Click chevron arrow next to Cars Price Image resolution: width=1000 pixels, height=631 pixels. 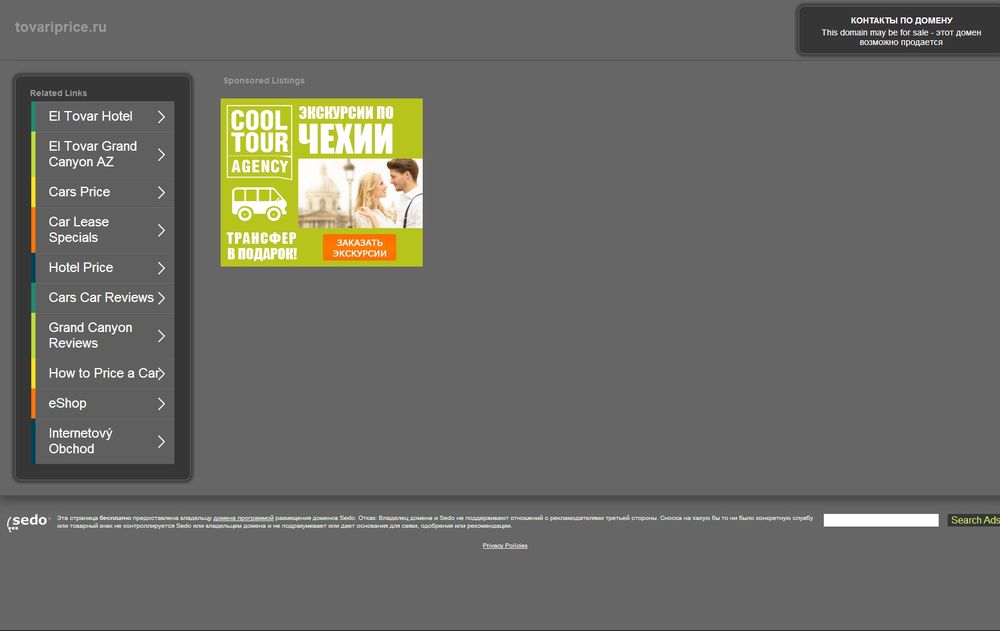tap(161, 192)
